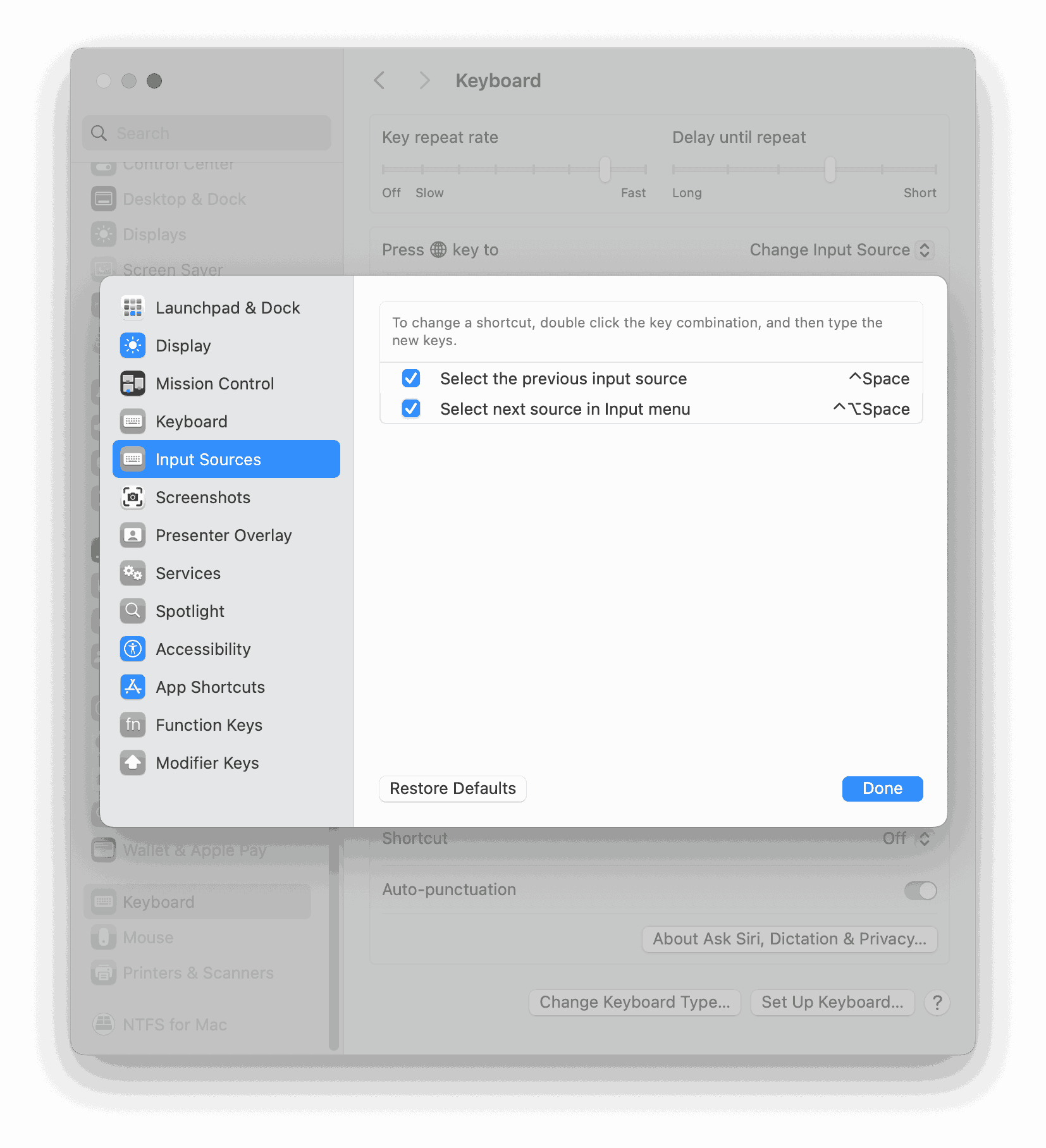1046x1148 pixels.
Task: Open the Change Input Source dropdown
Action: point(840,250)
